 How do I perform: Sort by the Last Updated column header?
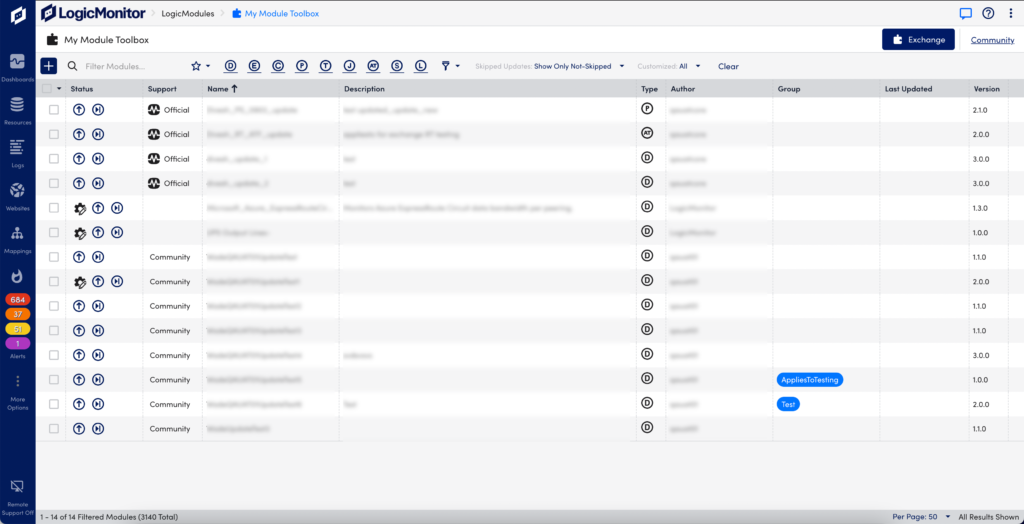[x=908, y=89]
